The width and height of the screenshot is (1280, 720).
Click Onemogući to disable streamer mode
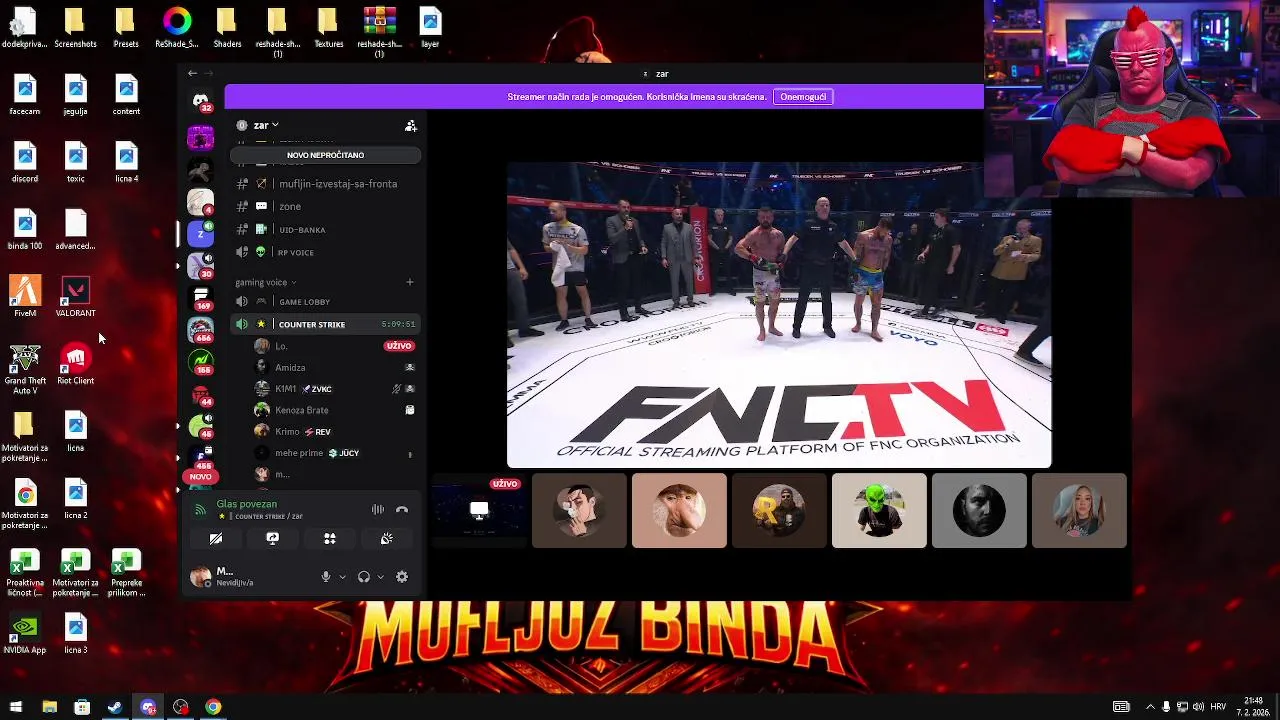(803, 97)
